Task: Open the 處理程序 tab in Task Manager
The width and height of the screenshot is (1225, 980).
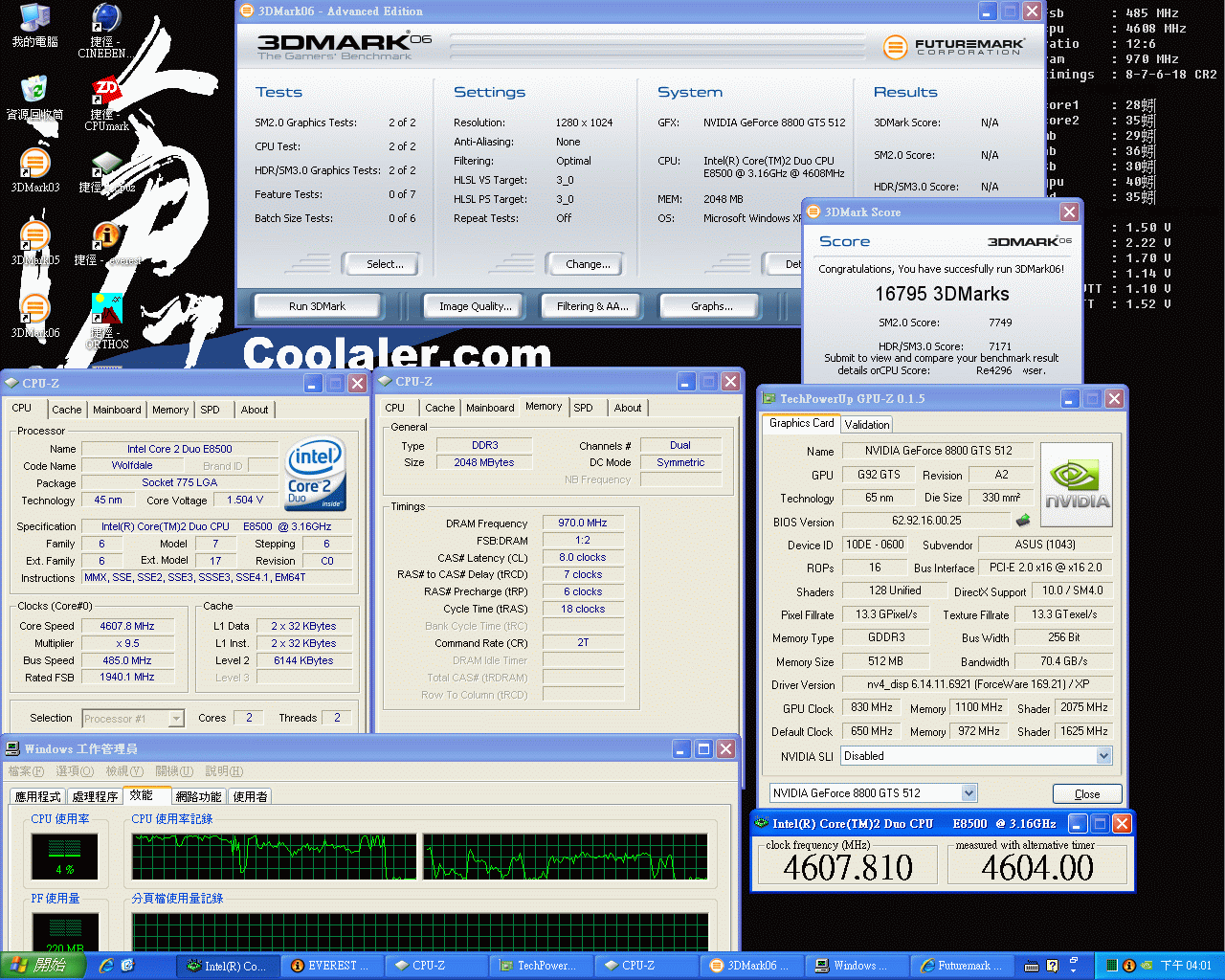Action: (x=95, y=796)
